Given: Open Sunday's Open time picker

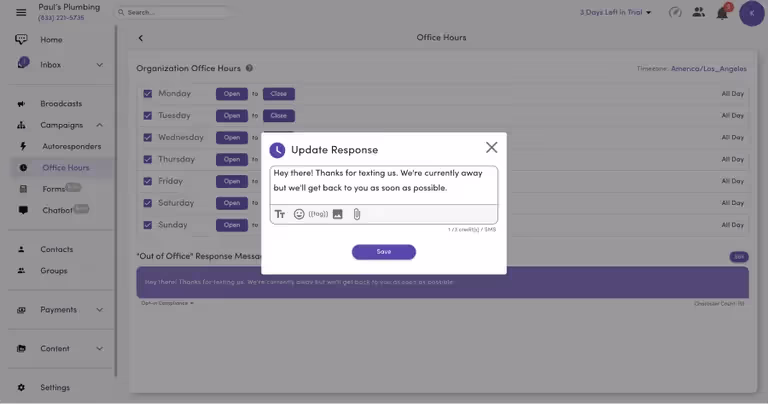Looking at the screenshot, I should [232, 225].
